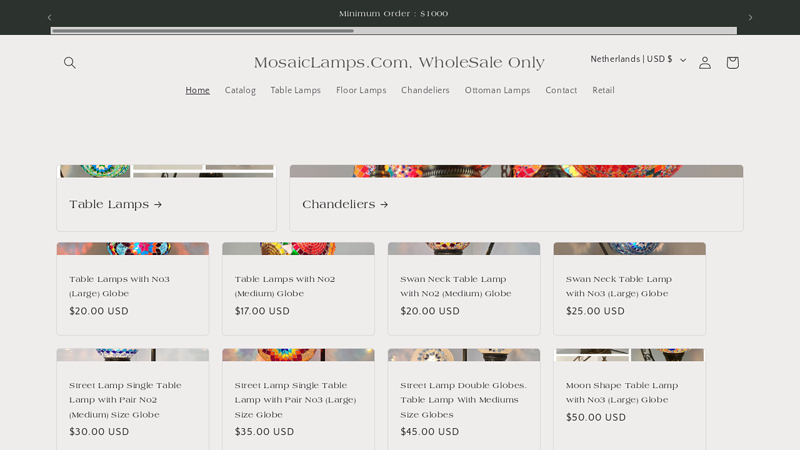
Task: Open the Contact navigation item
Action: [561, 90]
